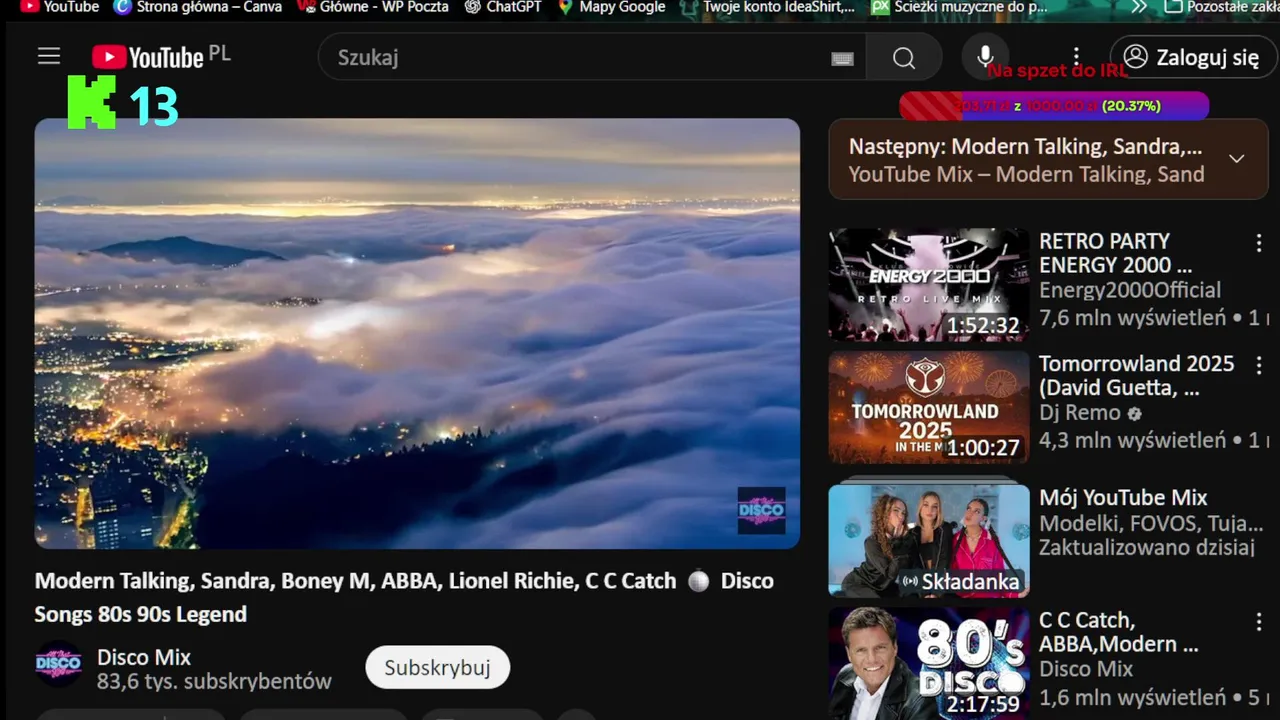Click the green K 13 overlay logo

click(122, 102)
